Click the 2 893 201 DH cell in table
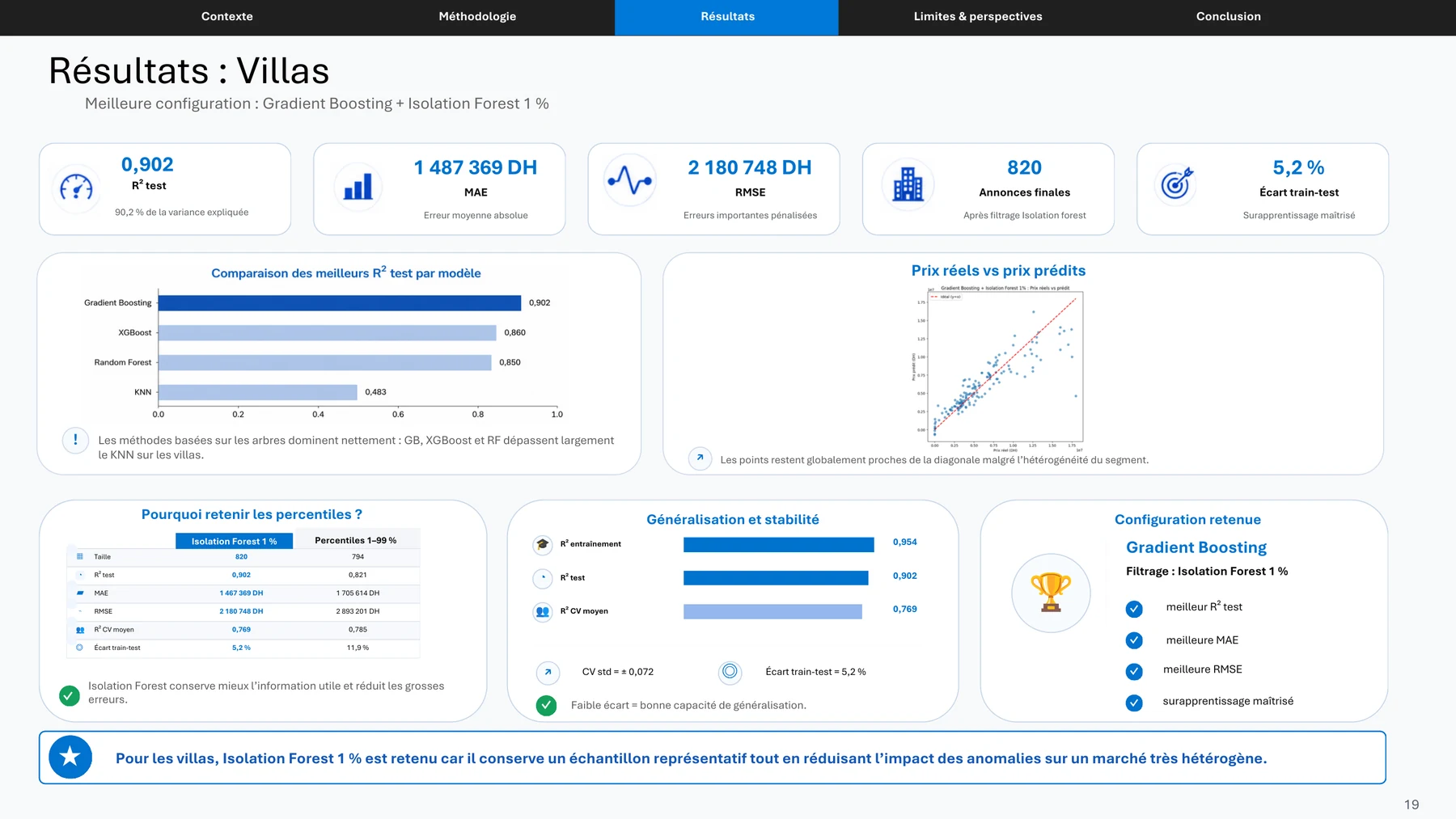1456x819 pixels. tap(358, 611)
